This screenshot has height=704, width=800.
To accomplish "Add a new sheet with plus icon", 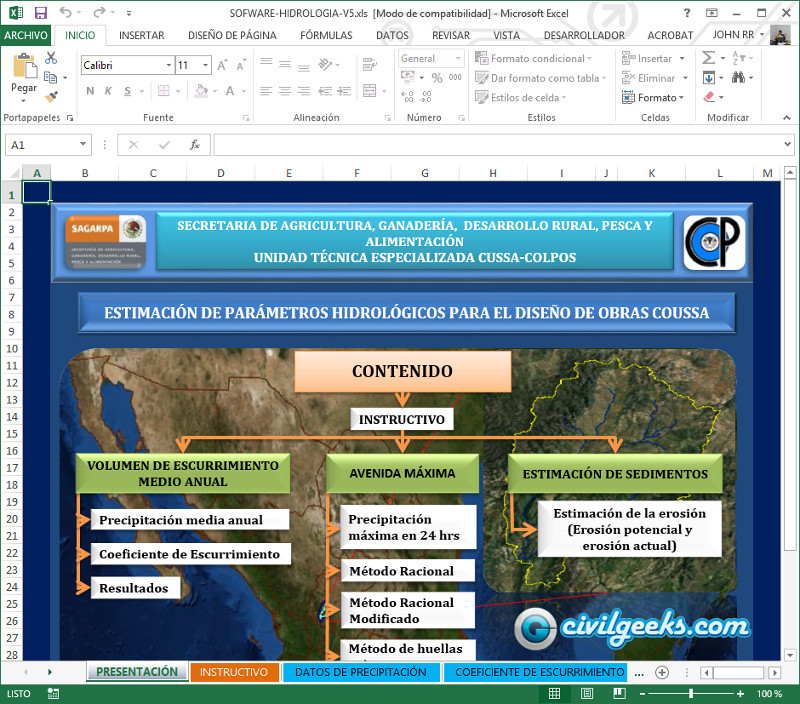I will pos(661,672).
